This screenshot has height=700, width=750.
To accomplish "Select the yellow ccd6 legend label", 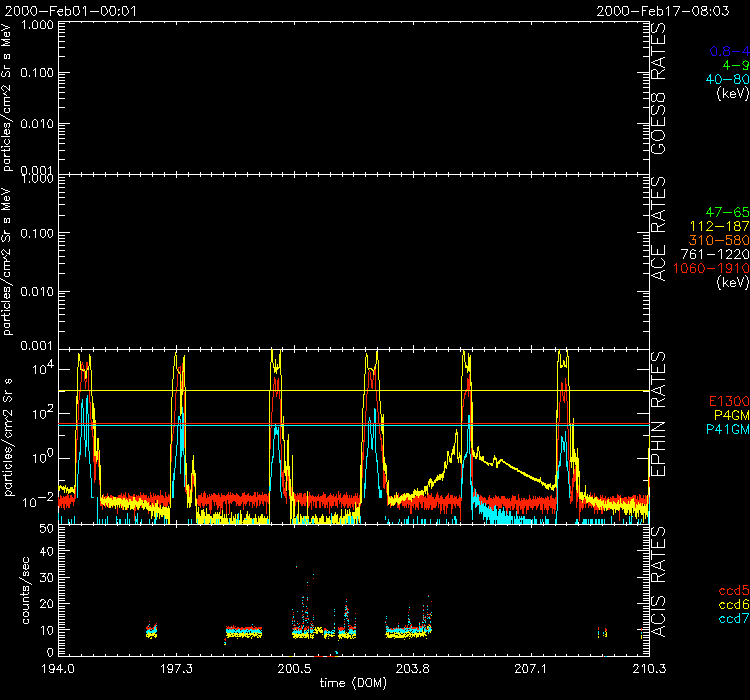I will click(733, 605).
